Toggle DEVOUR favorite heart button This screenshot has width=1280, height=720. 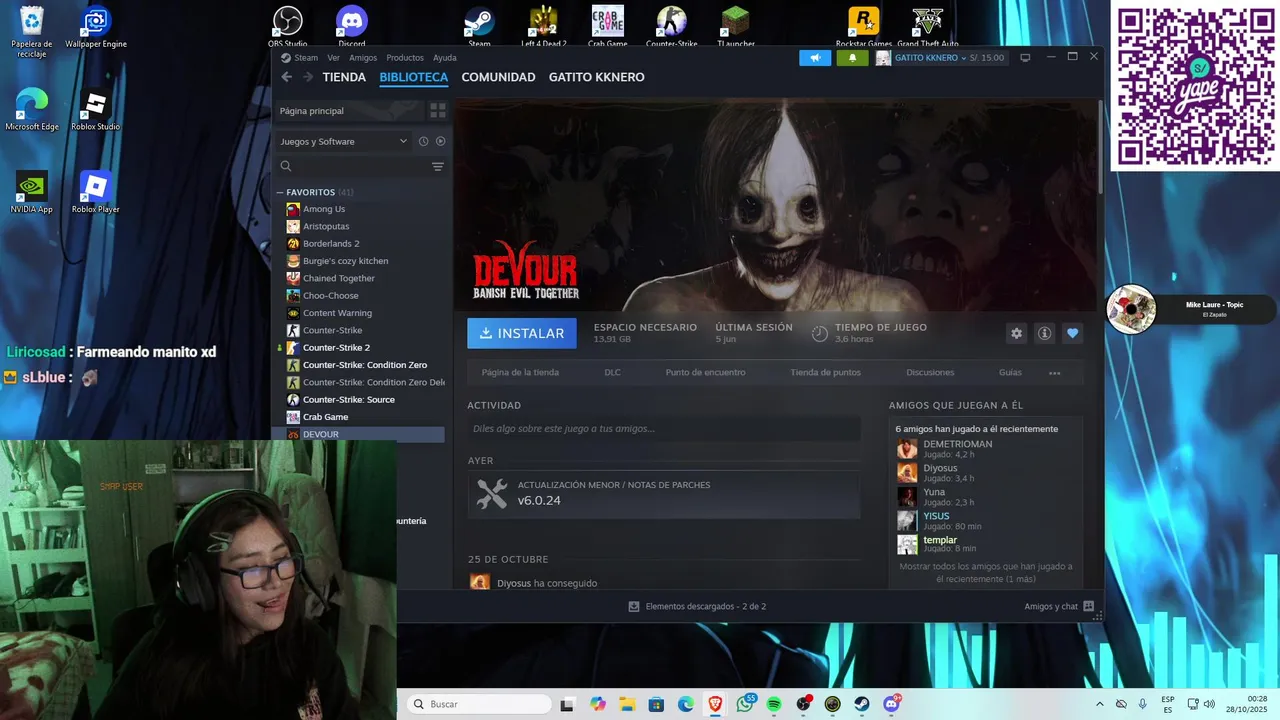(x=1072, y=333)
